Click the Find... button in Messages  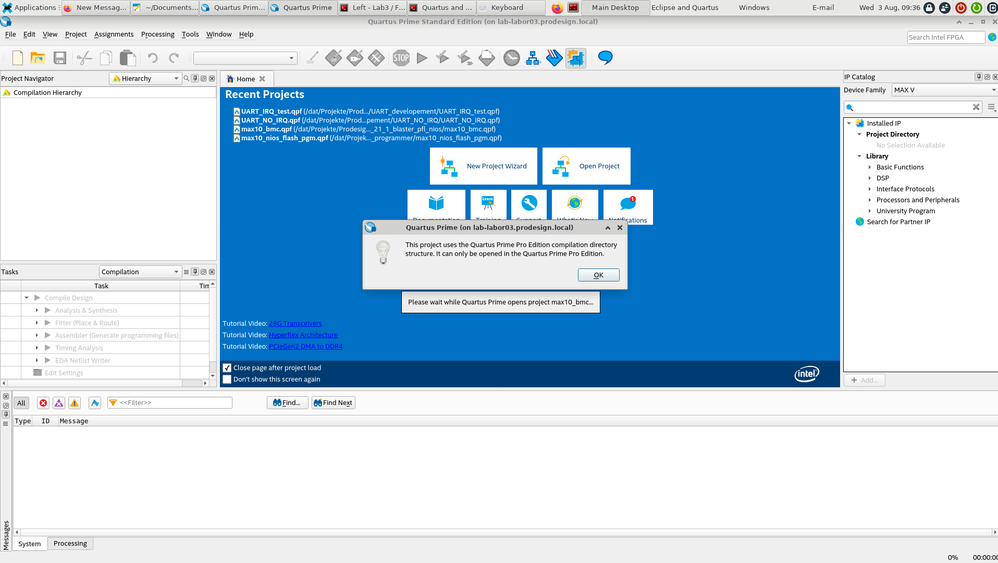(287, 403)
